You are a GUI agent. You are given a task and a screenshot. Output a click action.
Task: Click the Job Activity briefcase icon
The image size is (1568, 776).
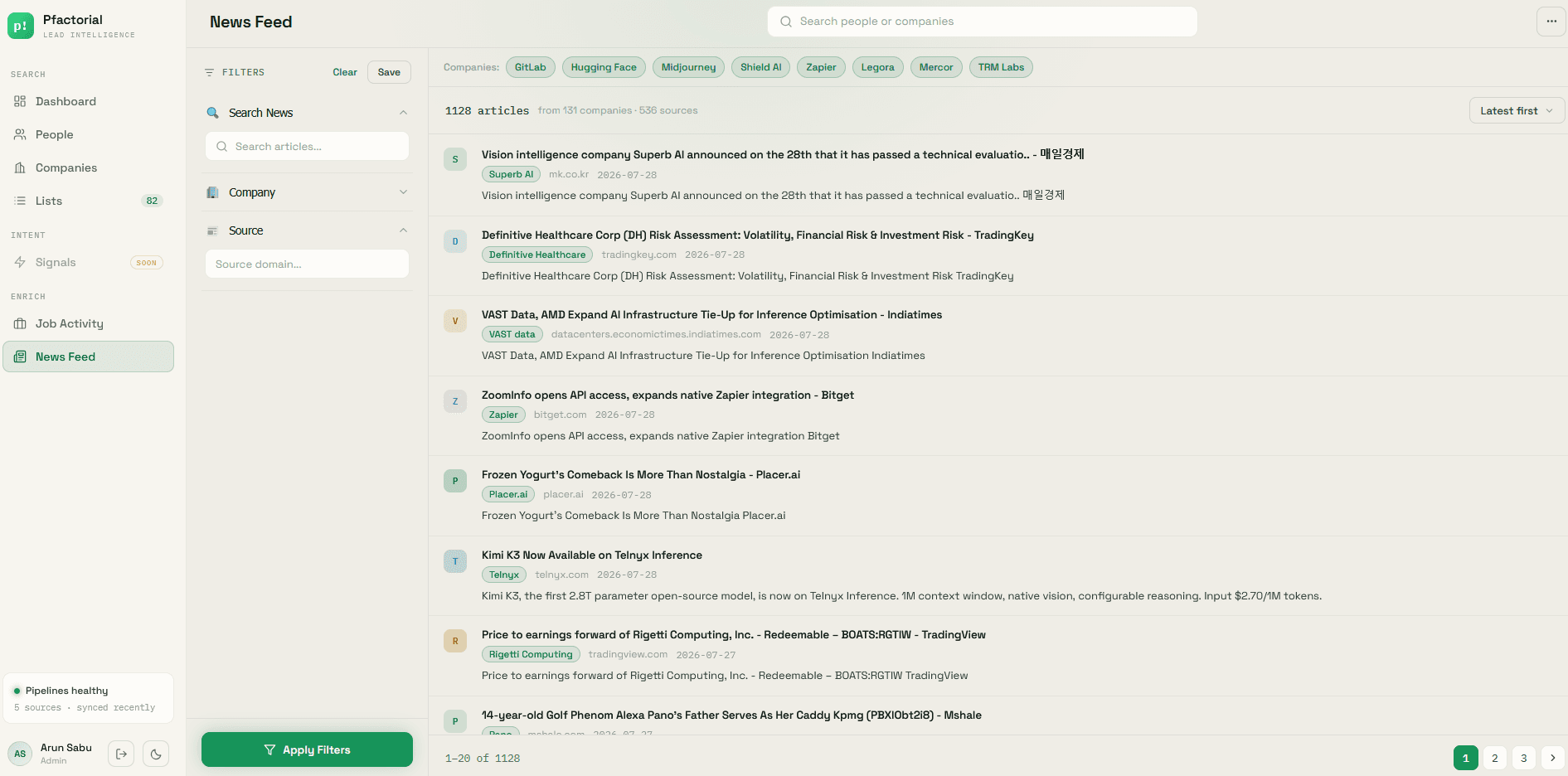pos(20,323)
